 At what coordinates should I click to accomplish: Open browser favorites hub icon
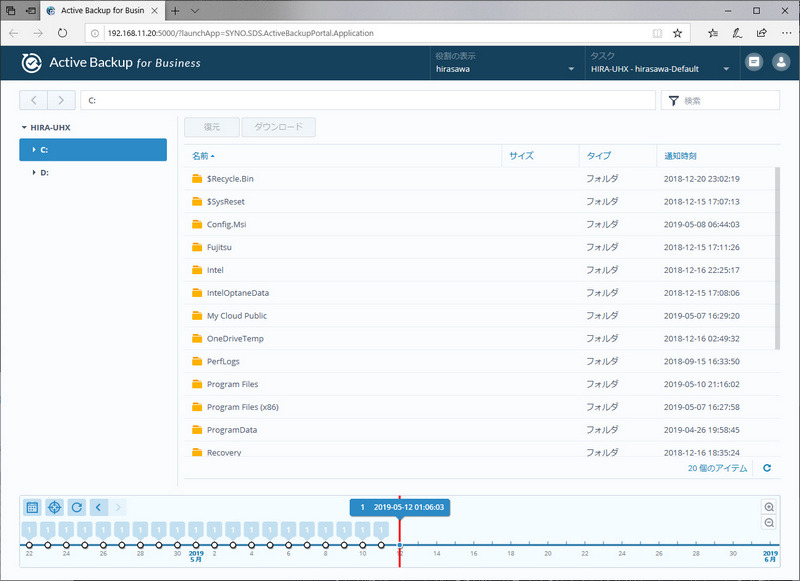[x=713, y=33]
